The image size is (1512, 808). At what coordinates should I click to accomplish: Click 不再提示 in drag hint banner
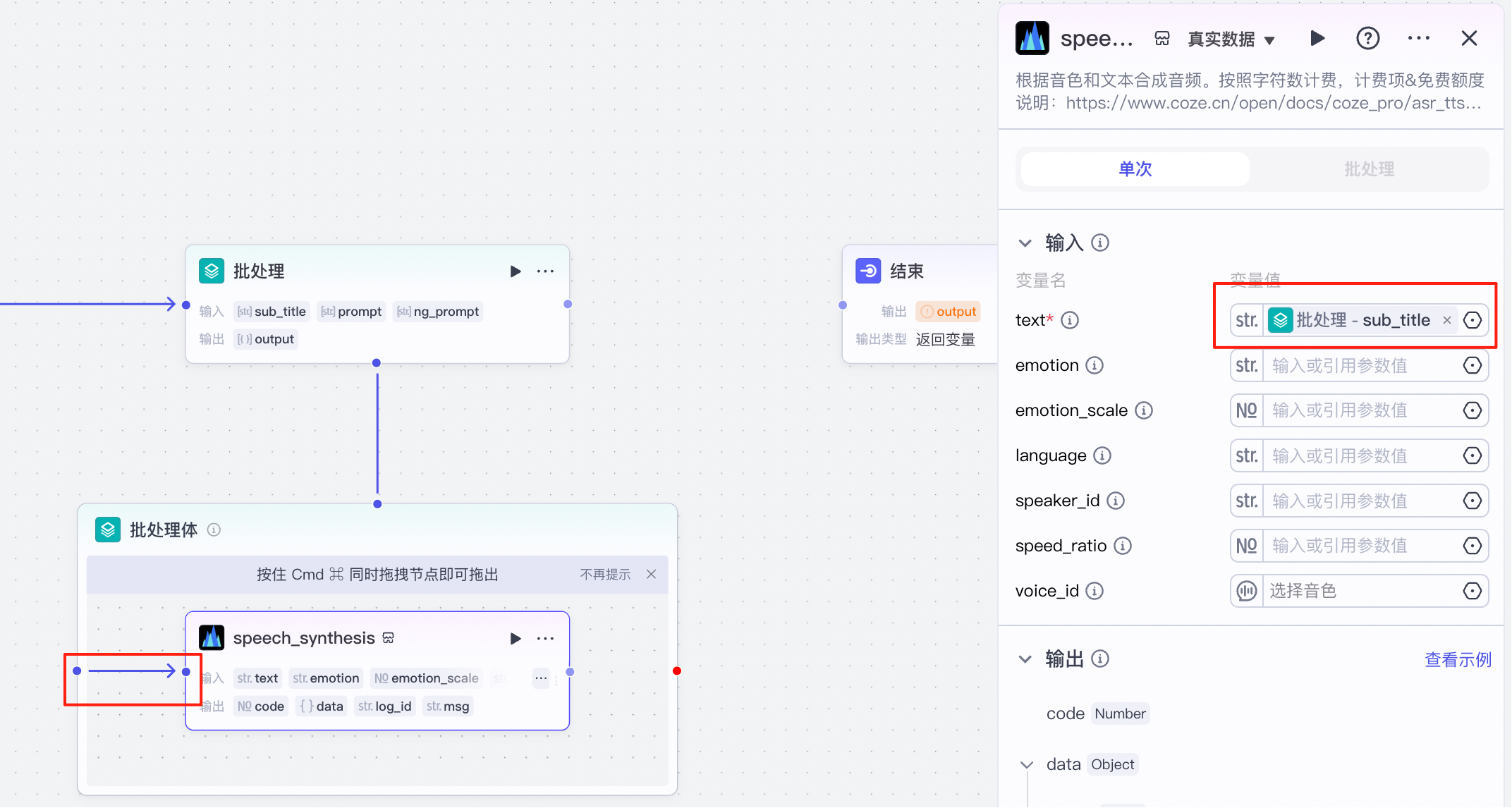605,575
